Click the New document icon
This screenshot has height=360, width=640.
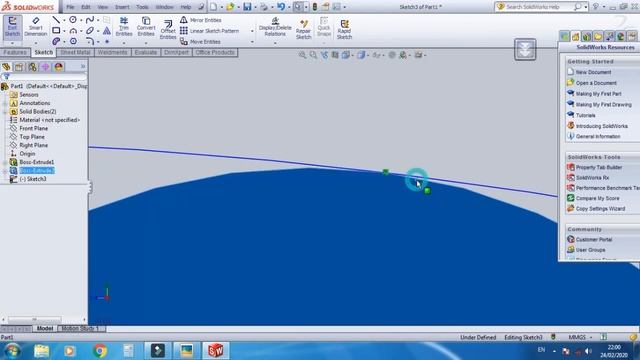(x=213, y=7)
